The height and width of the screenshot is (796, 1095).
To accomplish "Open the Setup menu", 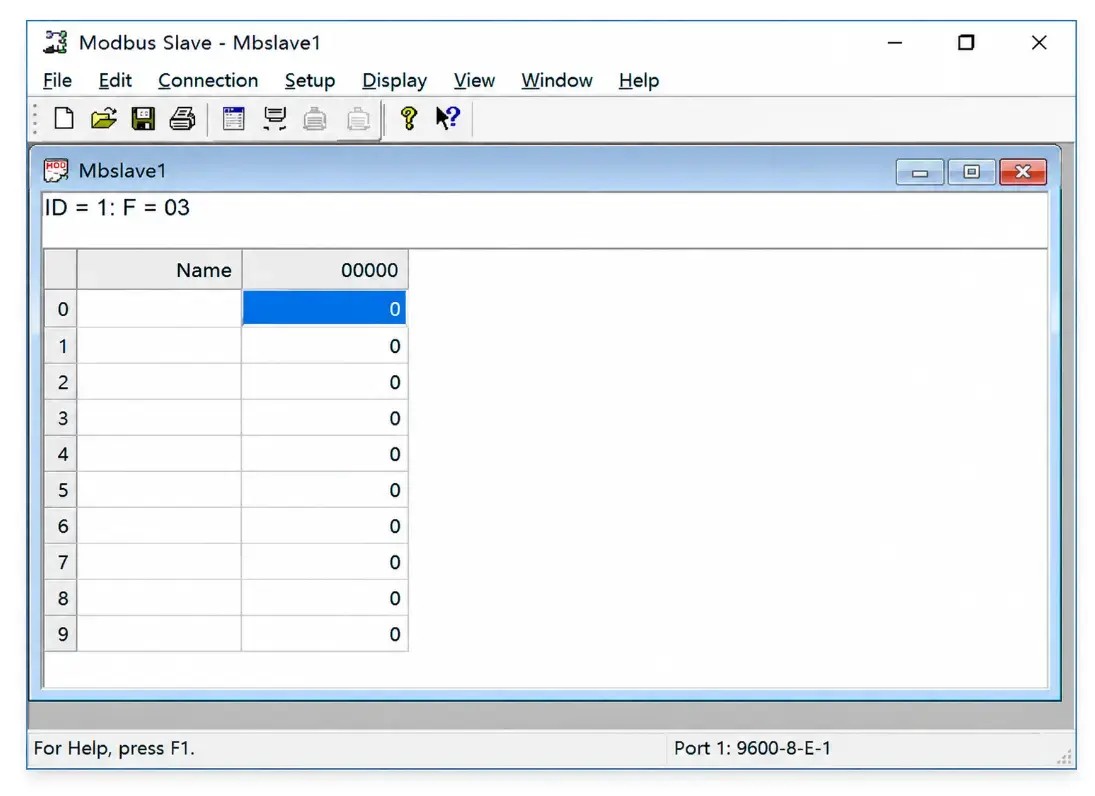I will tap(310, 81).
